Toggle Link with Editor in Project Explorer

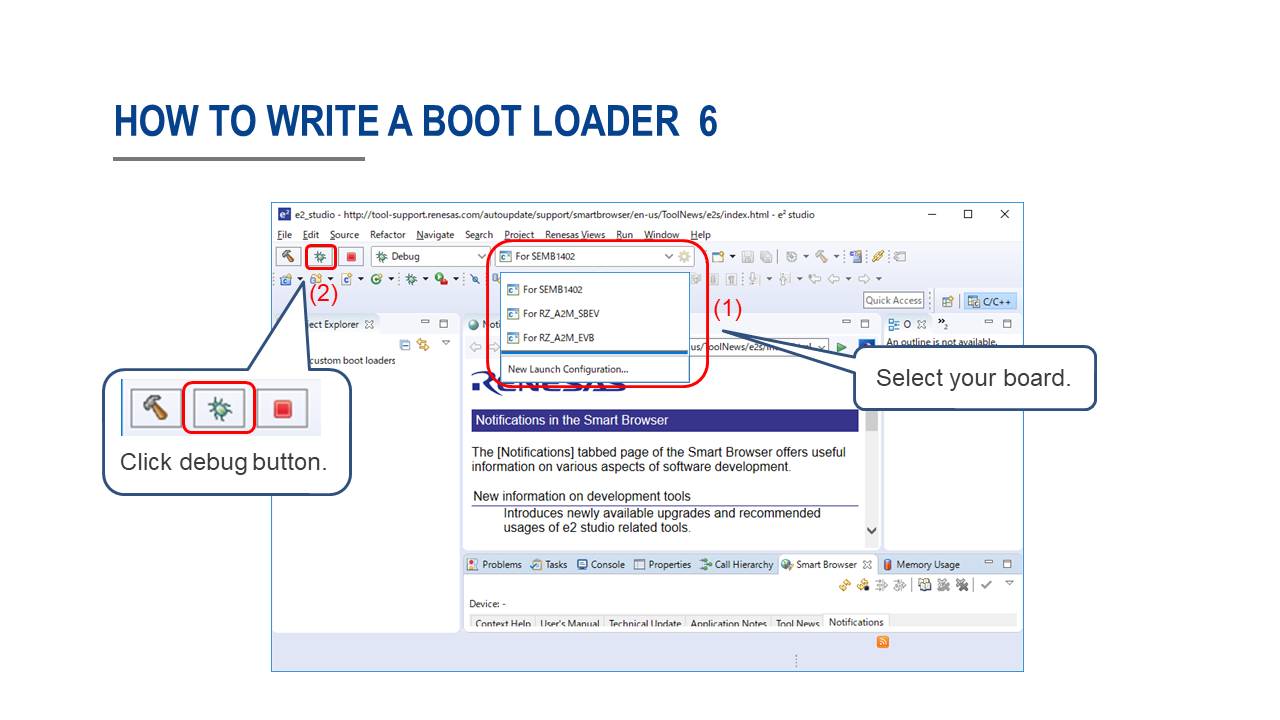point(423,345)
